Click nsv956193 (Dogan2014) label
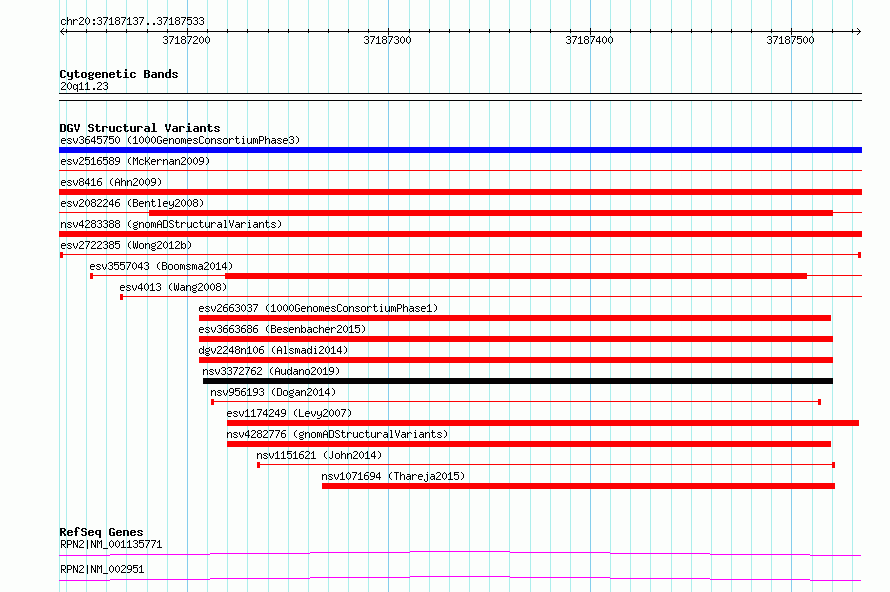This screenshot has width=890, height=592. (273, 392)
